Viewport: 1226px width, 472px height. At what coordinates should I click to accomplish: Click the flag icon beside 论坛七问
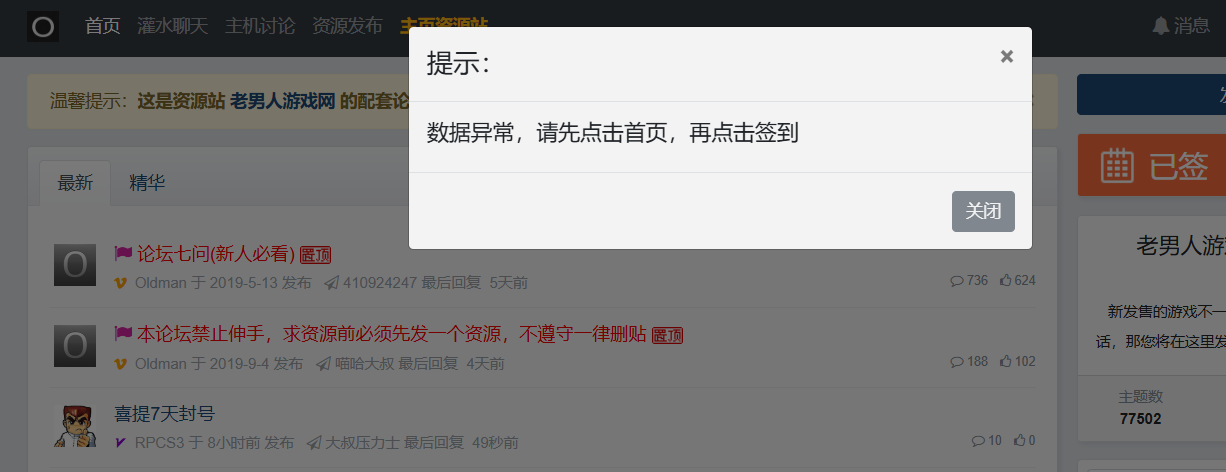tap(123, 254)
